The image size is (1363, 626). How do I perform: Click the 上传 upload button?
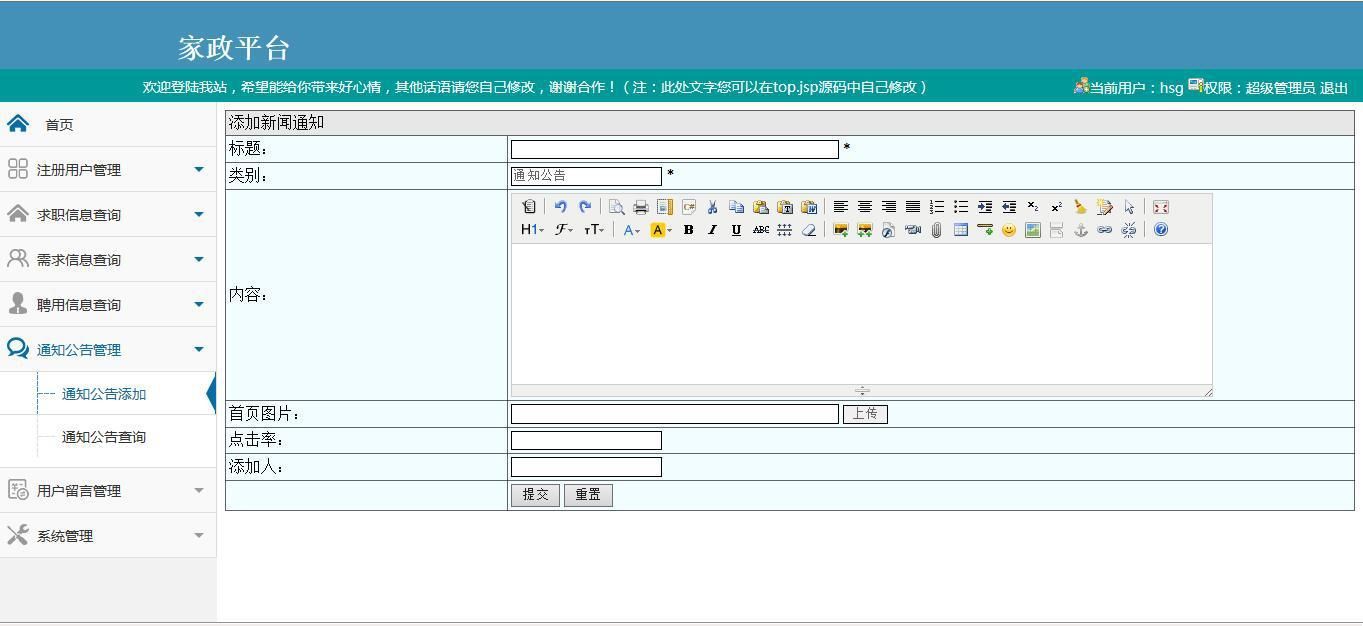pyautogui.click(x=865, y=414)
